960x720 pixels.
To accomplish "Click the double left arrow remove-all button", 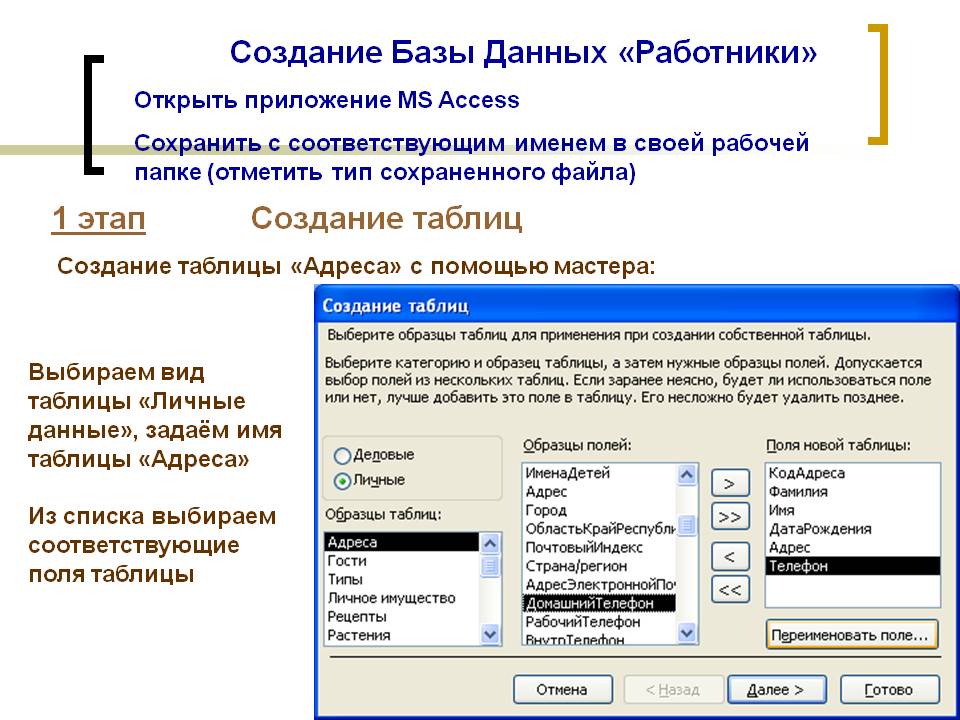I will coord(730,590).
